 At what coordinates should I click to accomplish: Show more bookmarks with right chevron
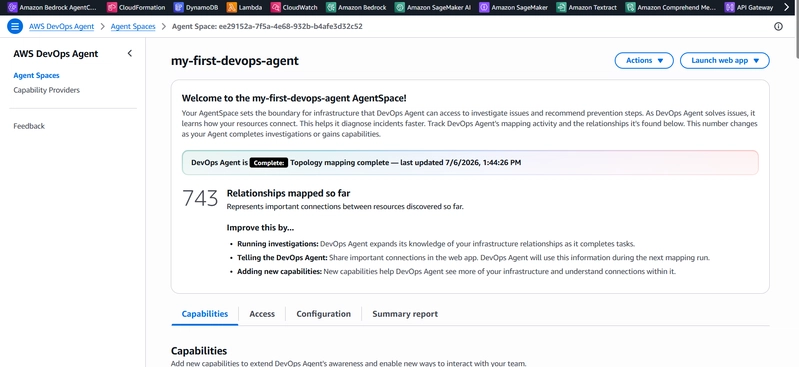click(786, 8)
